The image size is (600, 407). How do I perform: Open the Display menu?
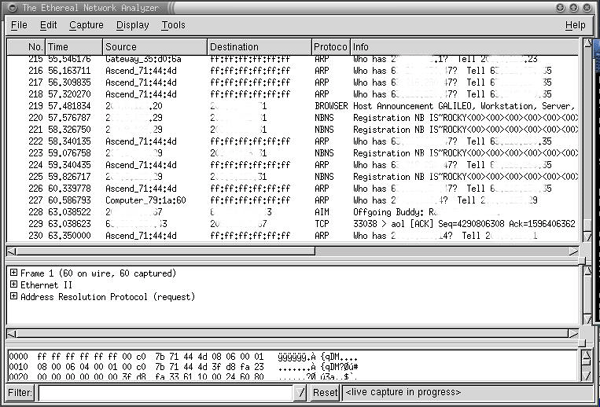coord(132,24)
